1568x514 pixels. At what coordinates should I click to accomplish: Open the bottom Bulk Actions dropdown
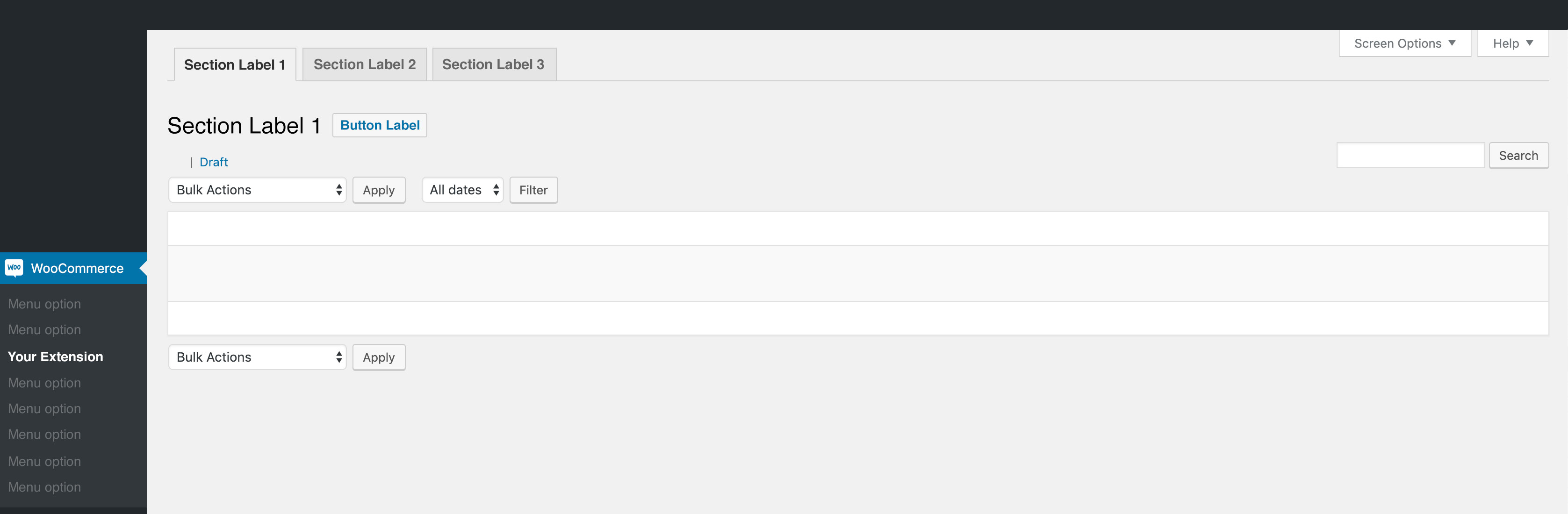click(x=258, y=357)
